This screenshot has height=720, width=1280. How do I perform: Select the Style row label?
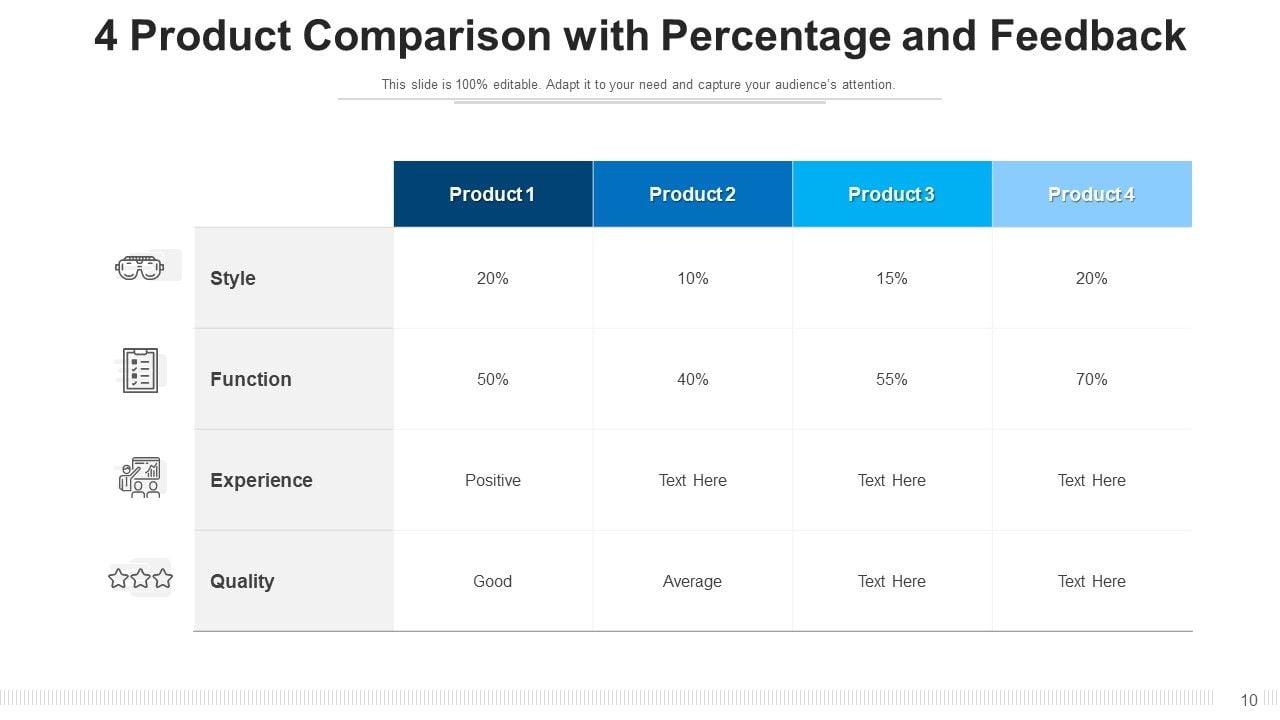233,278
